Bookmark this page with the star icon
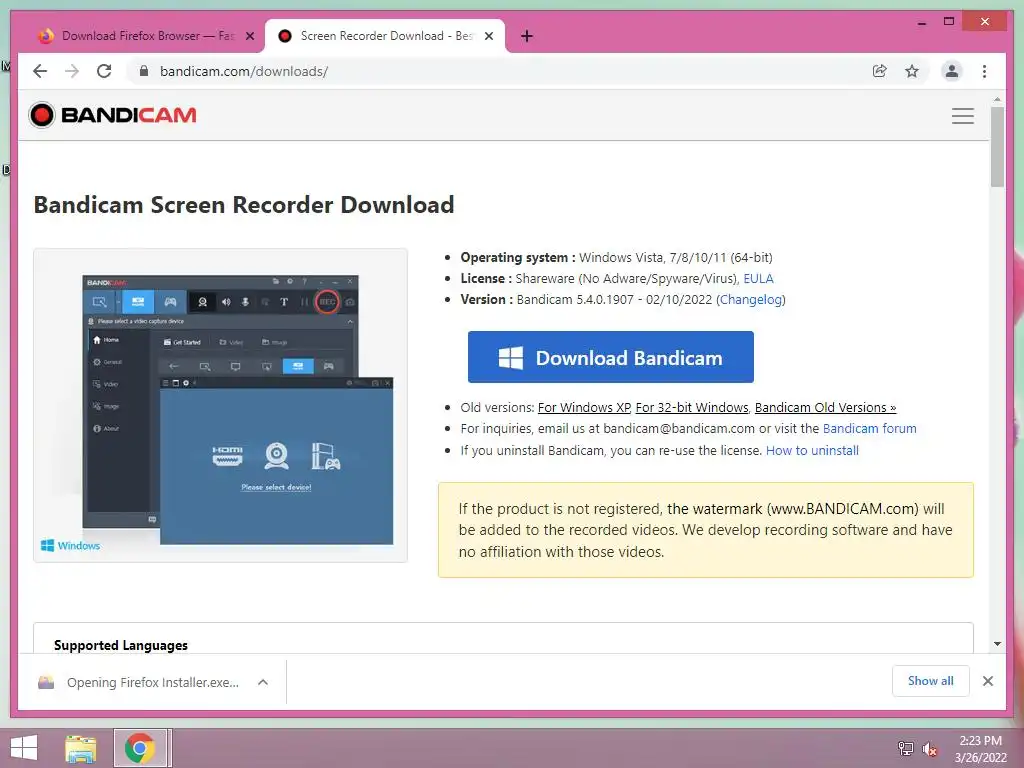The width and height of the screenshot is (1024, 768). 912,71
